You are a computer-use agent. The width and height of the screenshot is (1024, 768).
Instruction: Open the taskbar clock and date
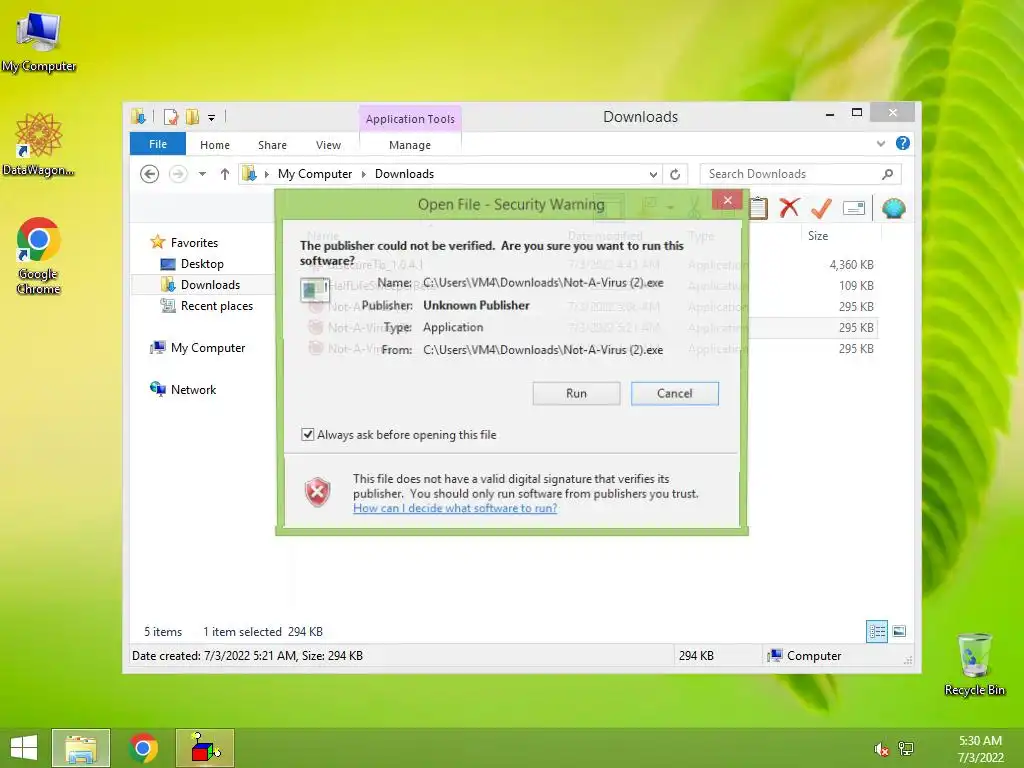(x=980, y=749)
